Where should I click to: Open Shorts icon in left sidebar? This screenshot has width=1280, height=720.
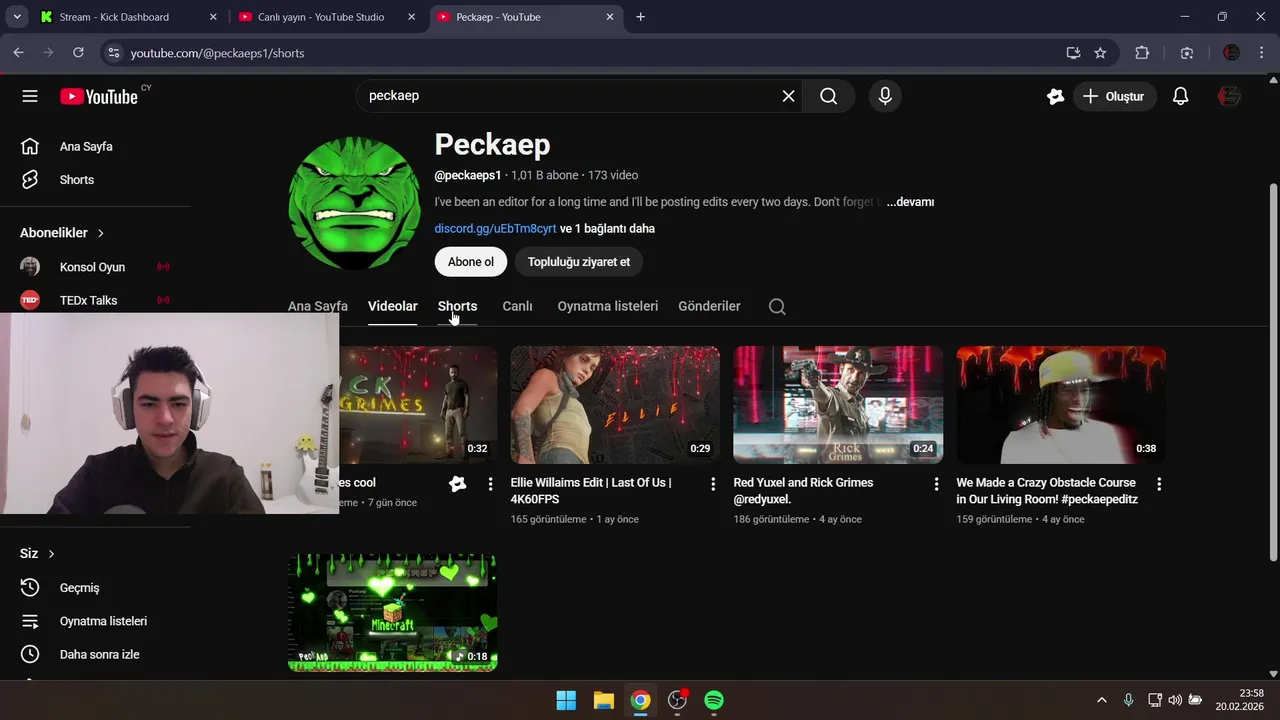(x=30, y=180)
